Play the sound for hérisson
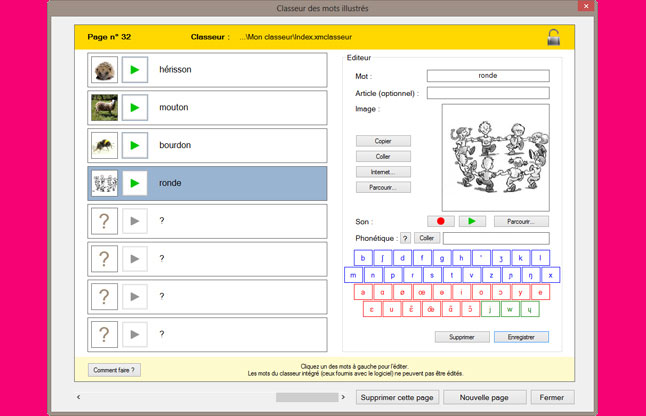 click(135, 70)
